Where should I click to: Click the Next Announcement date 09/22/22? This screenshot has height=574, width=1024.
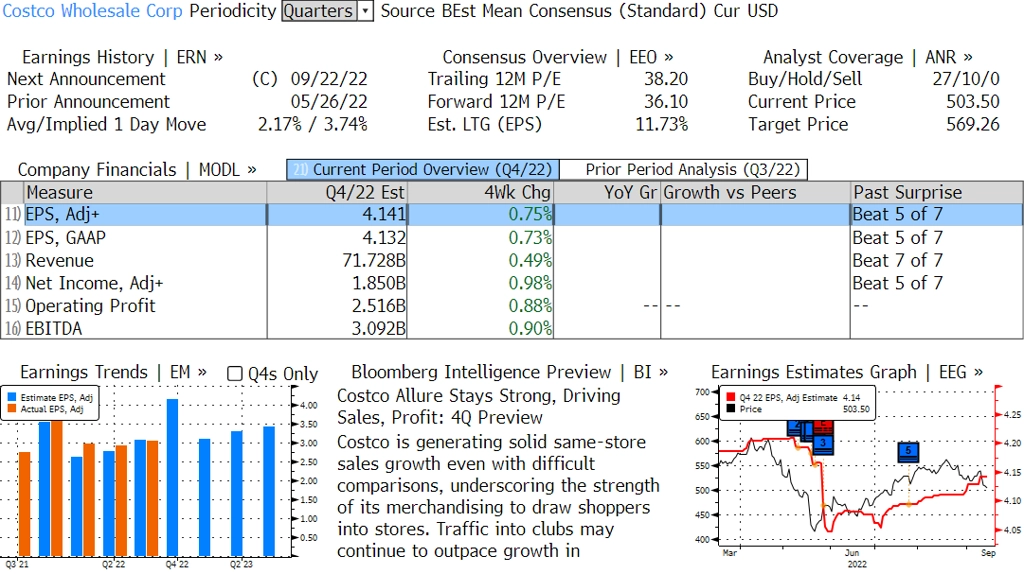coord(329,79)
